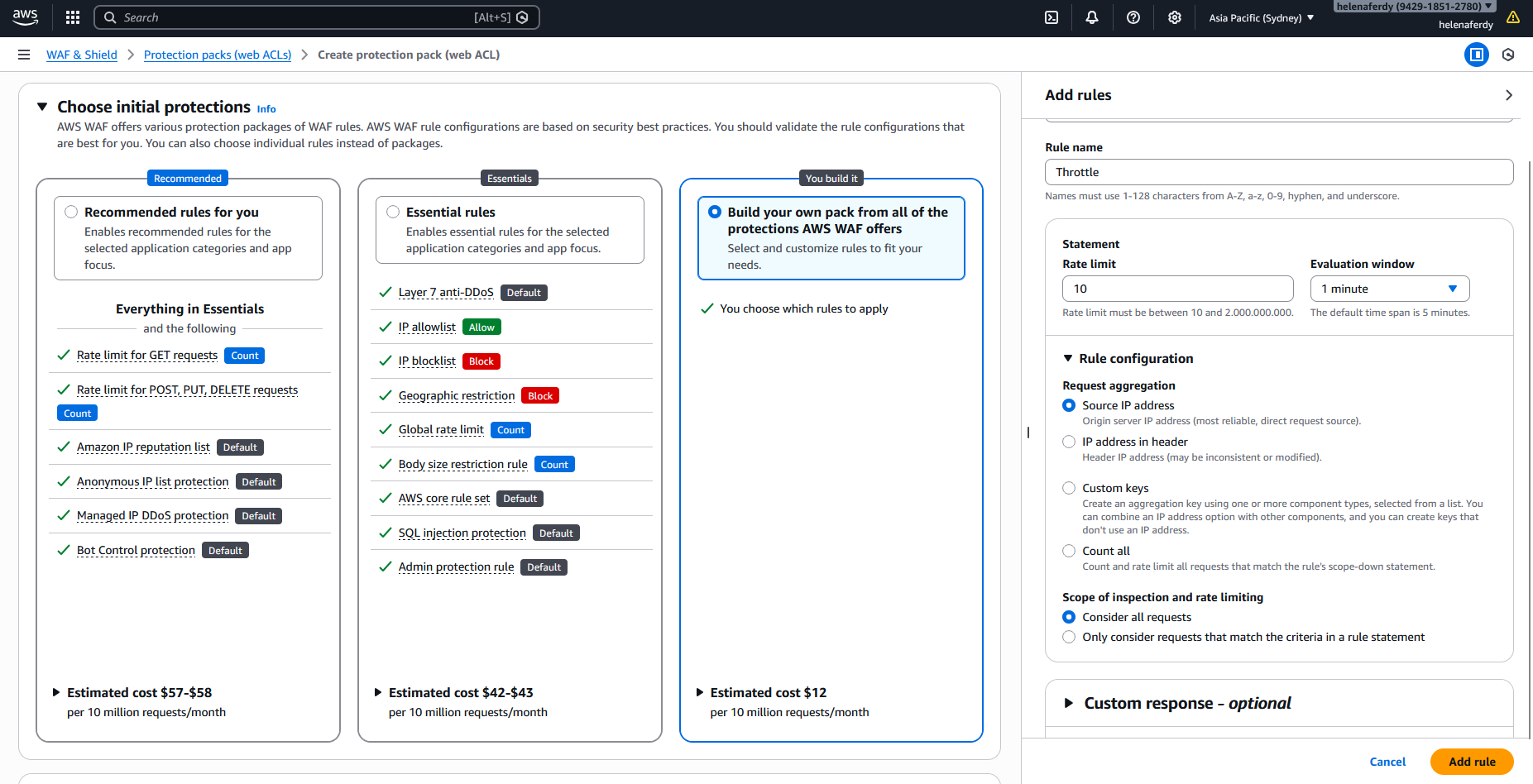Expand the Custom response optional section
The width and height of the screenshot is (1533, 784).
point(1069,703)
